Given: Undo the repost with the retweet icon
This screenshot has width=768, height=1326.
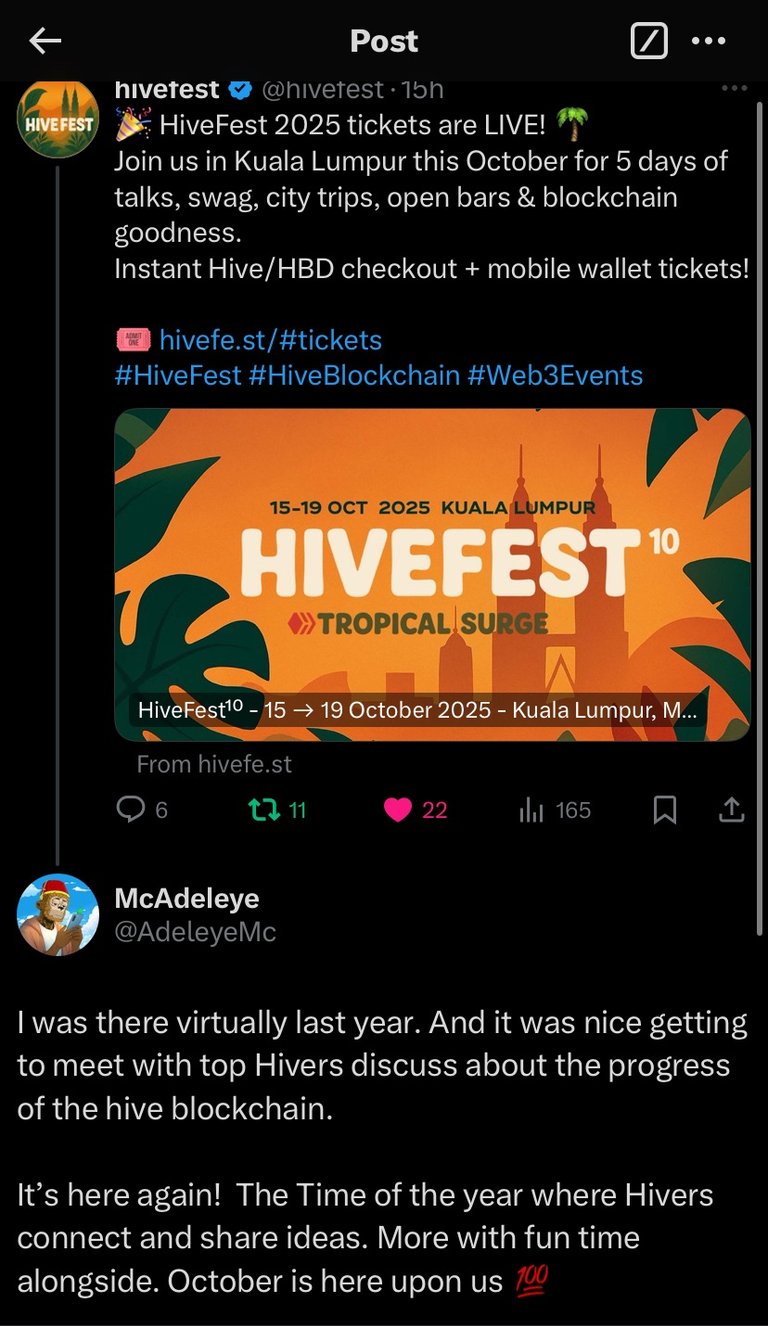Looking at the screenshot, I should [262, 809].
